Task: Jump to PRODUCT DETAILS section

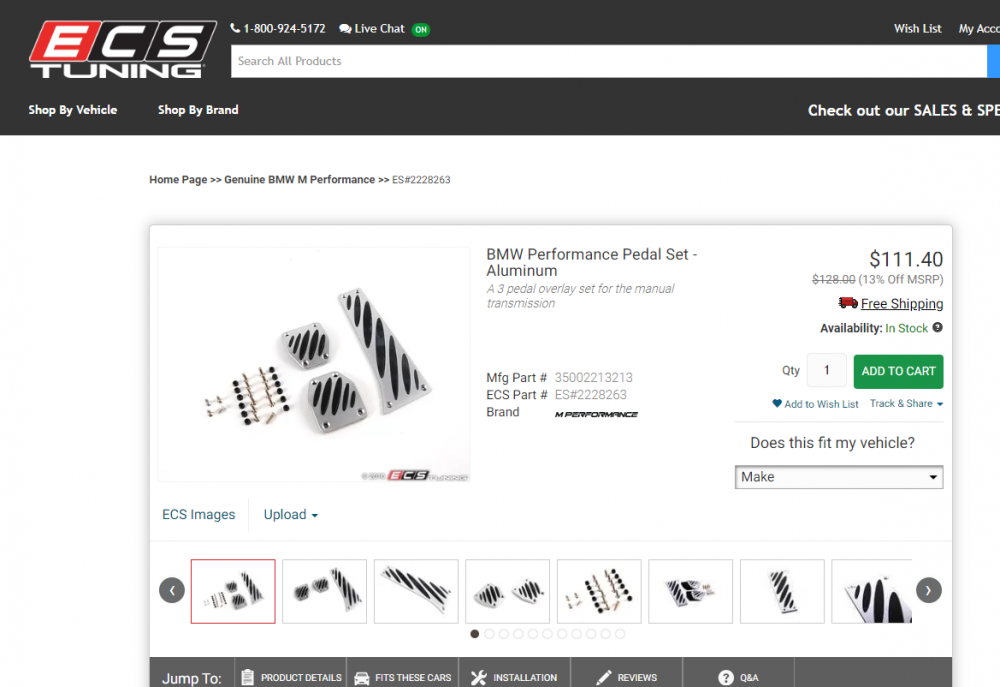Action: coord(291,677)
